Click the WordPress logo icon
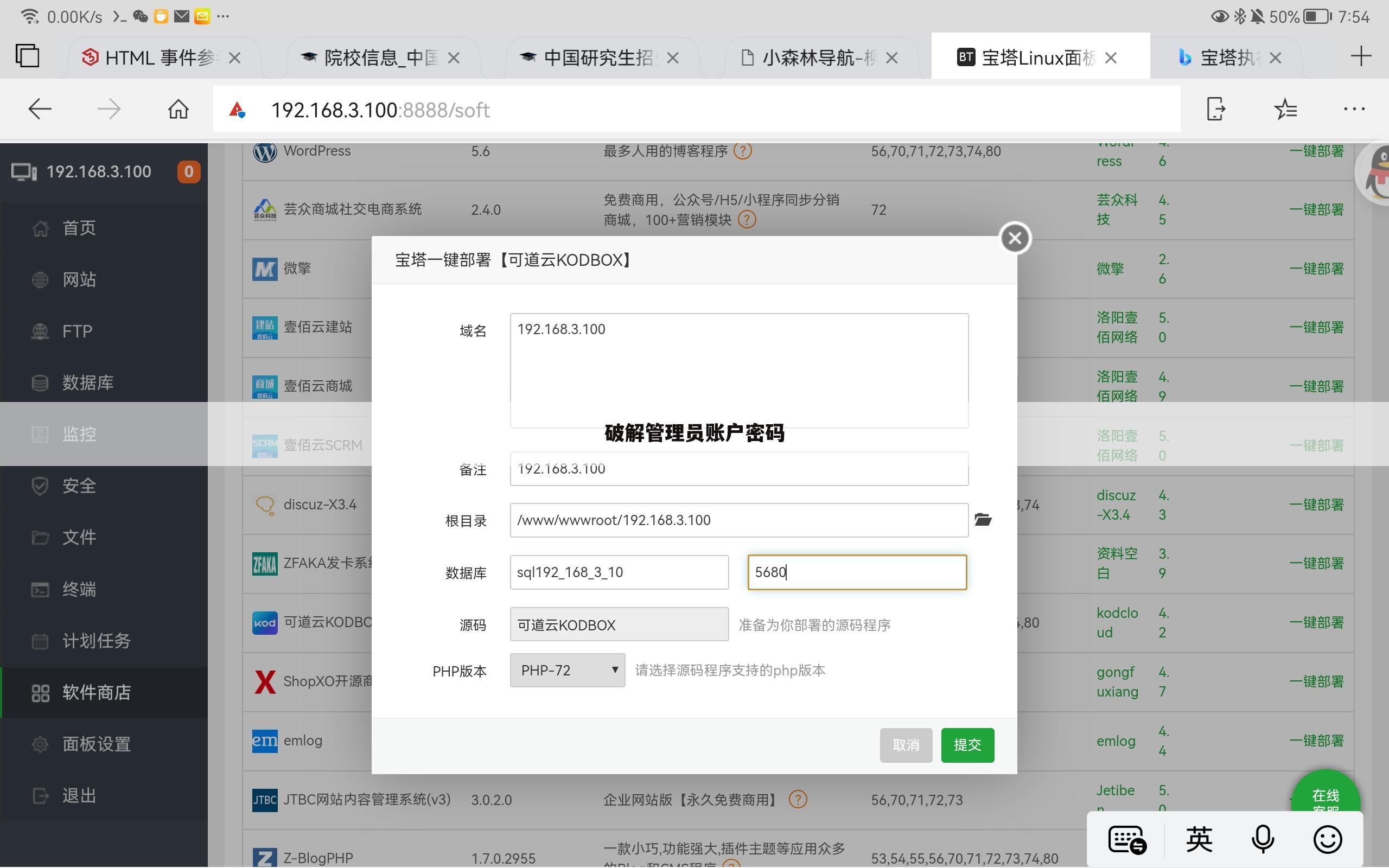Image resolution: width=1389 pixels, height=868 pixels. (x=265, y=151)
